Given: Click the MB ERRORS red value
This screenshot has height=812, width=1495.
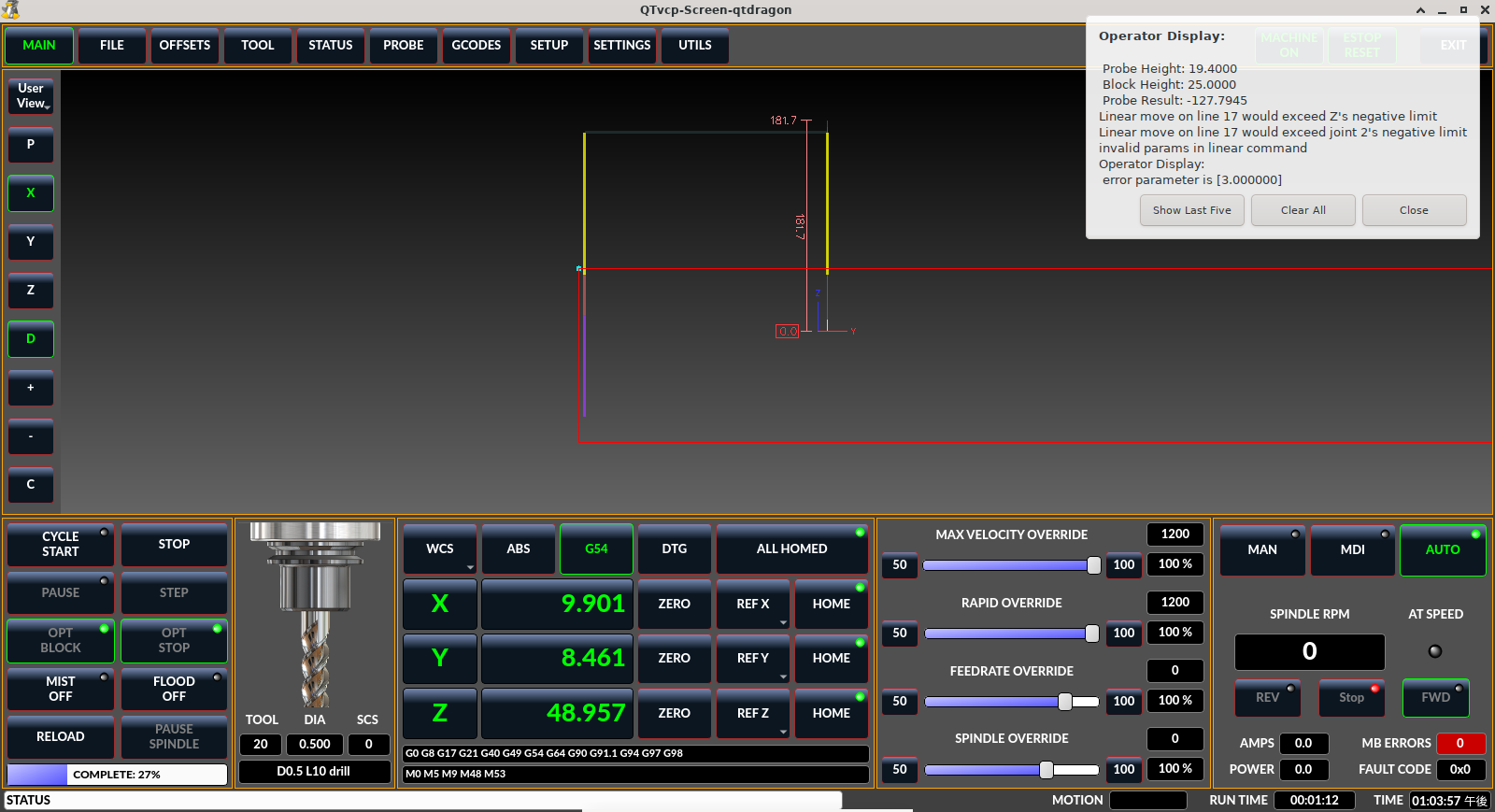Looking at the screenshot, I should tap(1460, 744).
